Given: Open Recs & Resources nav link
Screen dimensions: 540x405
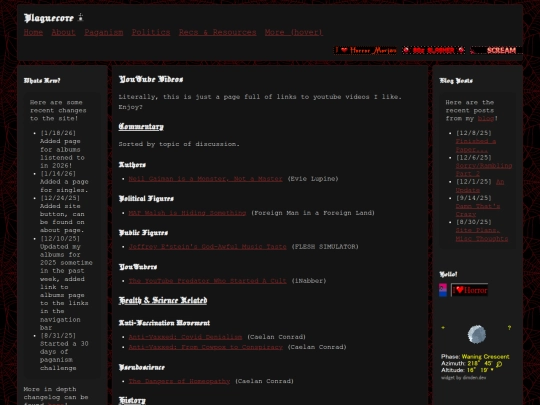Looking at the screenshot, I should [217, 32].
